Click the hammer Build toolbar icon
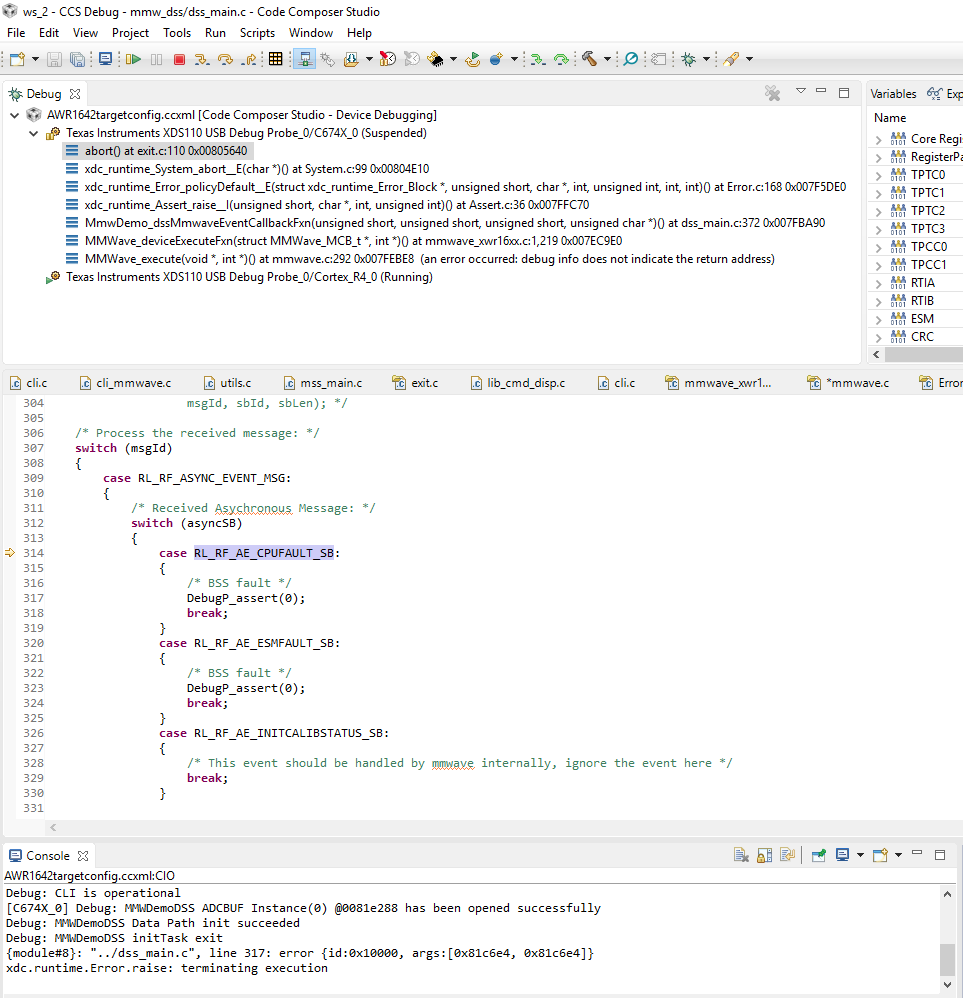This screenshot has height=998, width=963. click(589, 59)
